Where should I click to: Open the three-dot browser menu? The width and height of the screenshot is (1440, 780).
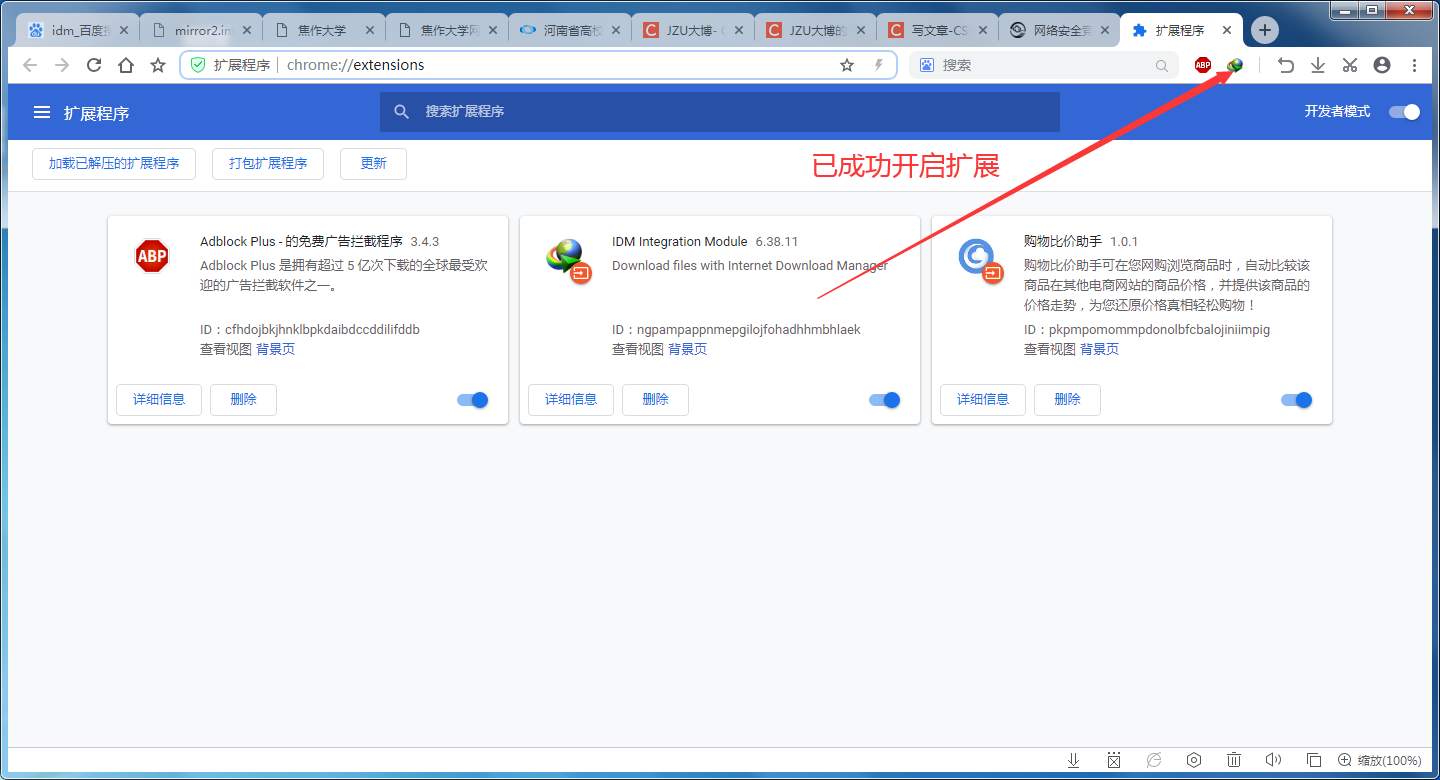click(1414, 65)
